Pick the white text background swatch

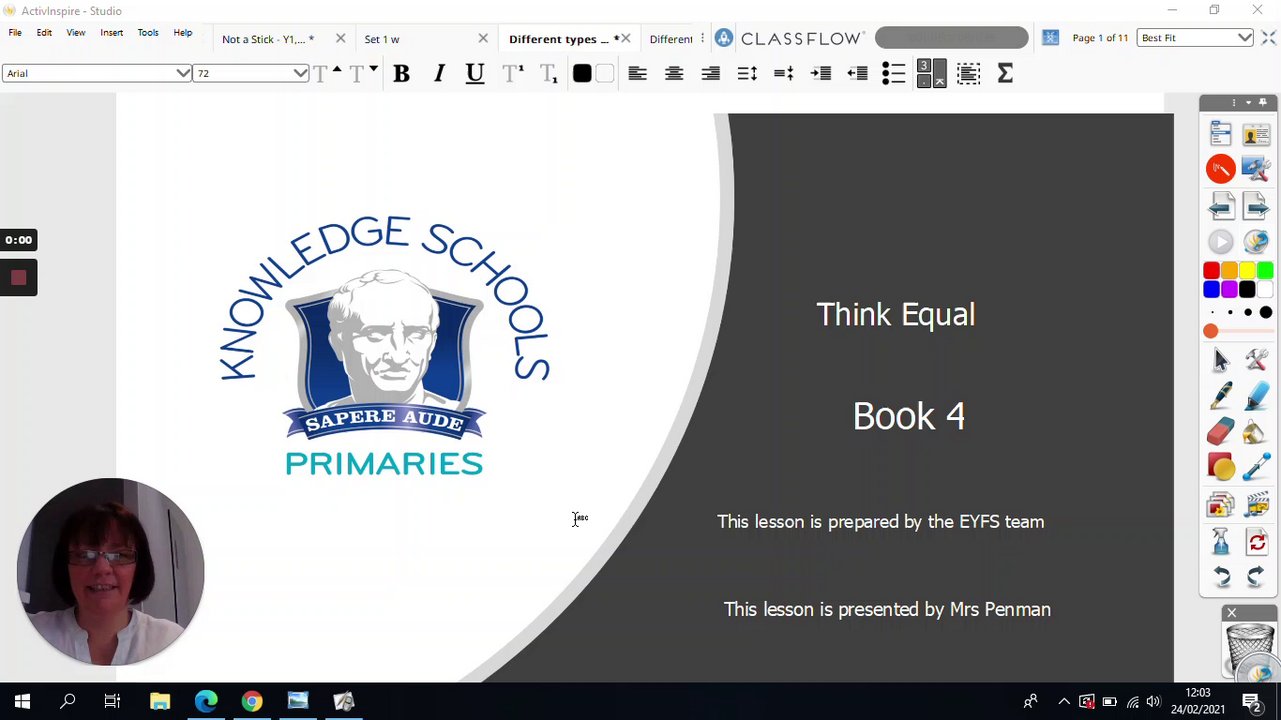604,74
